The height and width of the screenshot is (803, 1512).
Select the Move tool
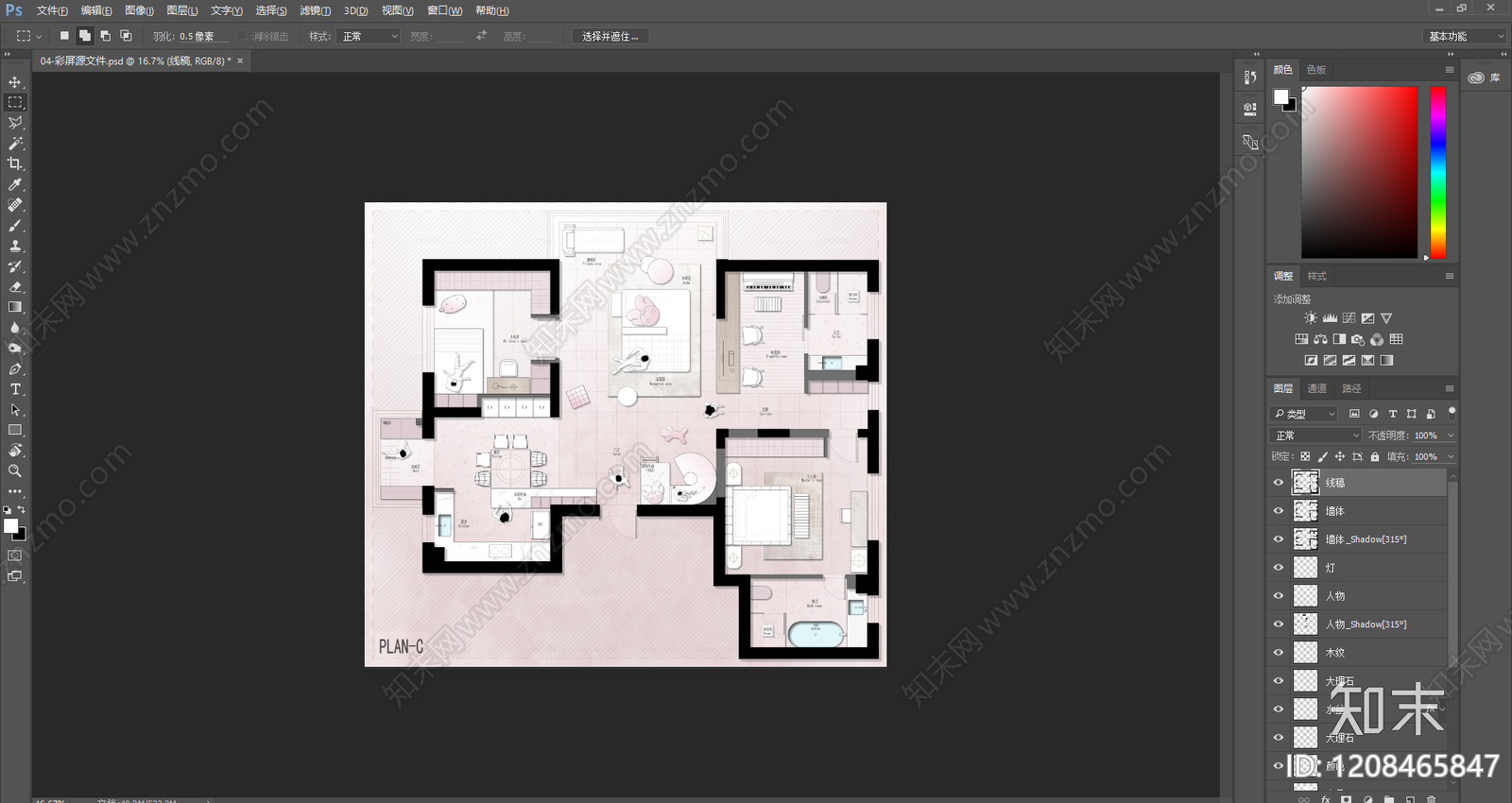pos(15,82)
